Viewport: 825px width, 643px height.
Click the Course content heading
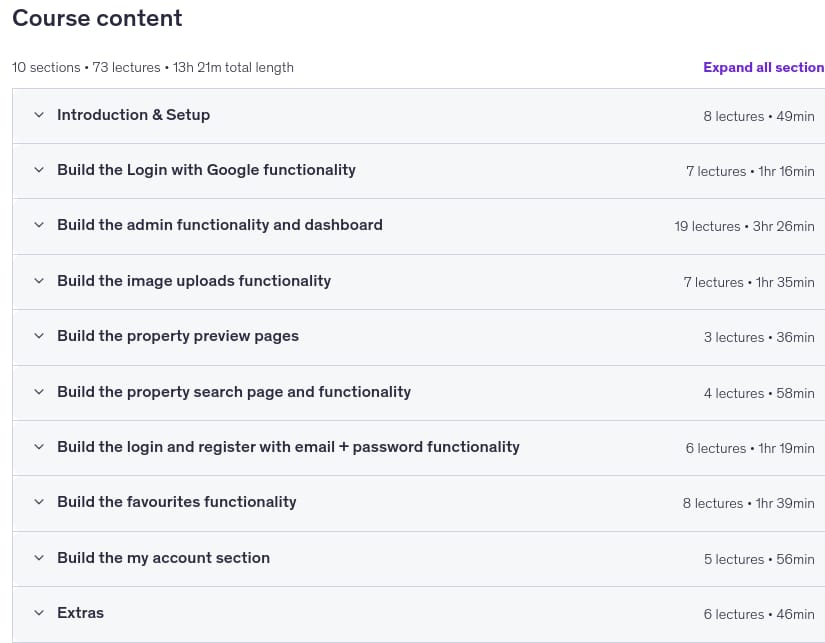click(97, 18)
